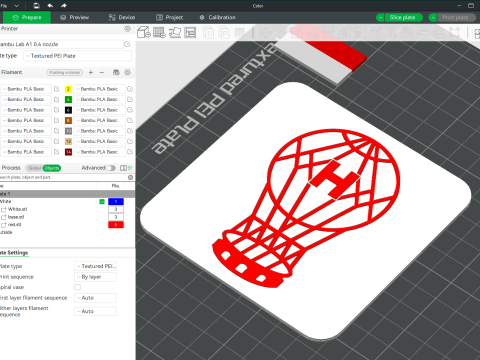Click the Print plate button

(x=456, y=17)
